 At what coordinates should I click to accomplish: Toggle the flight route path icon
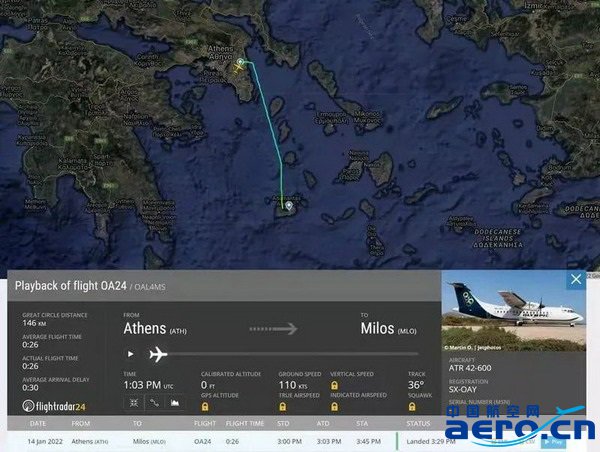154,403
